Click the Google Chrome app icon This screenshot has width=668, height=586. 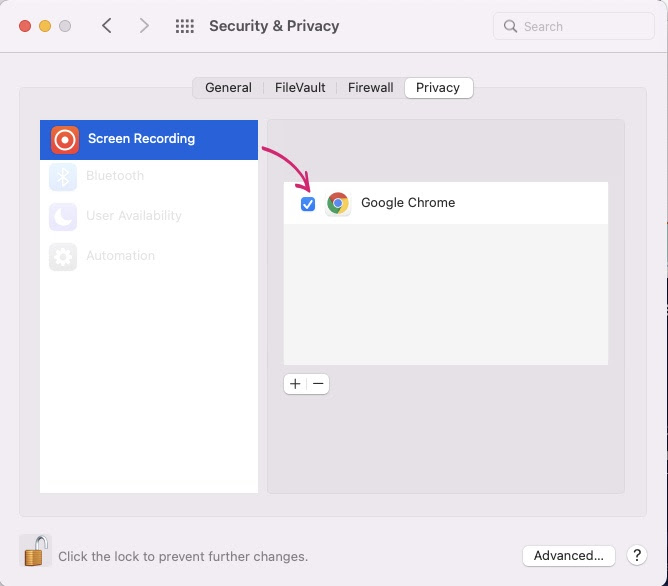pos(338,204)
